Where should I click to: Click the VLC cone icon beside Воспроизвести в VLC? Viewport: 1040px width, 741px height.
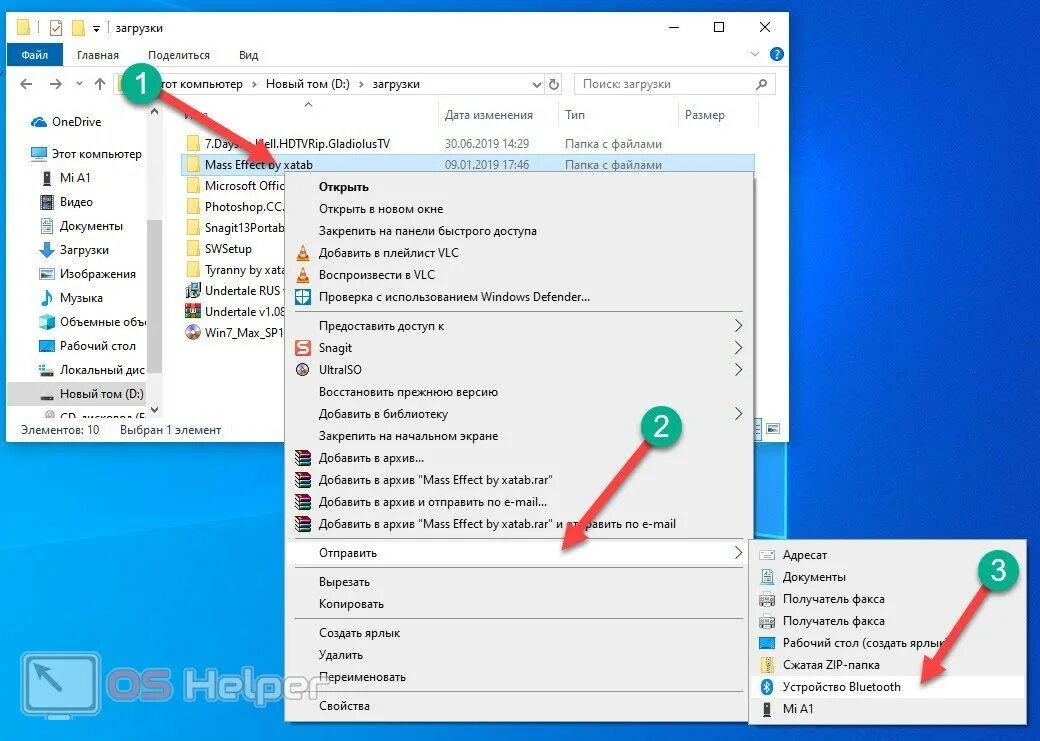[x=302, y=275]
